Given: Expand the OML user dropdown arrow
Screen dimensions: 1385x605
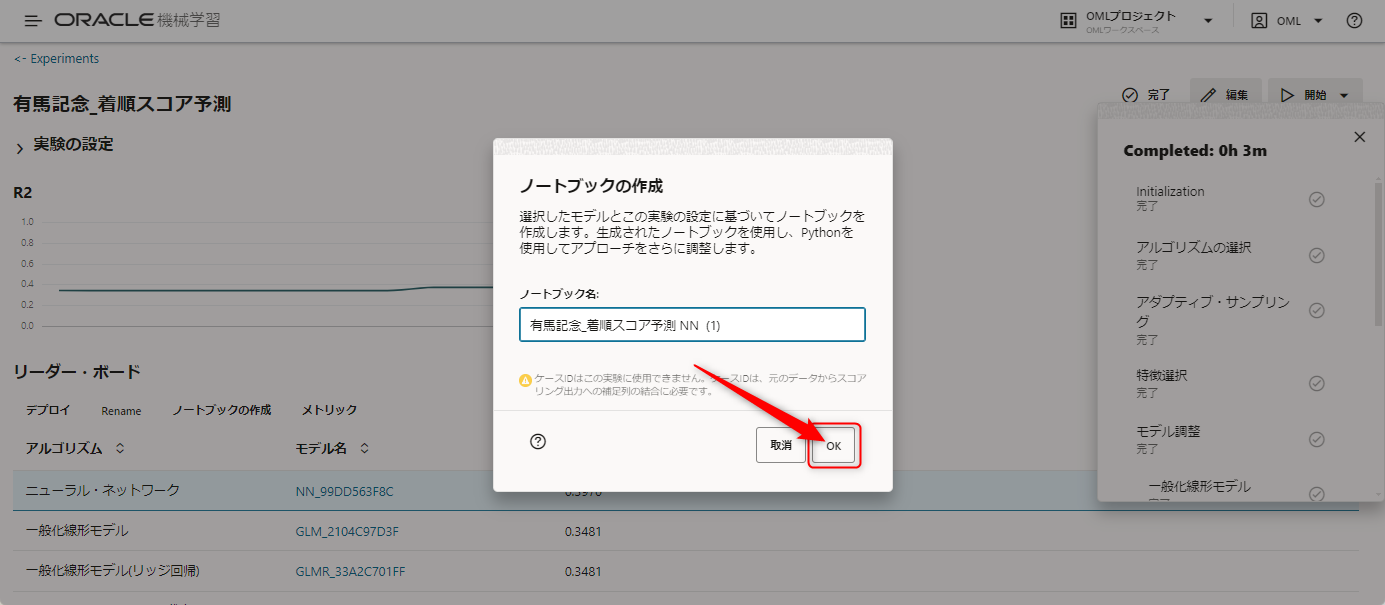Looking at the screenshot, I should pyautogui.click(x=1318, y=21).
